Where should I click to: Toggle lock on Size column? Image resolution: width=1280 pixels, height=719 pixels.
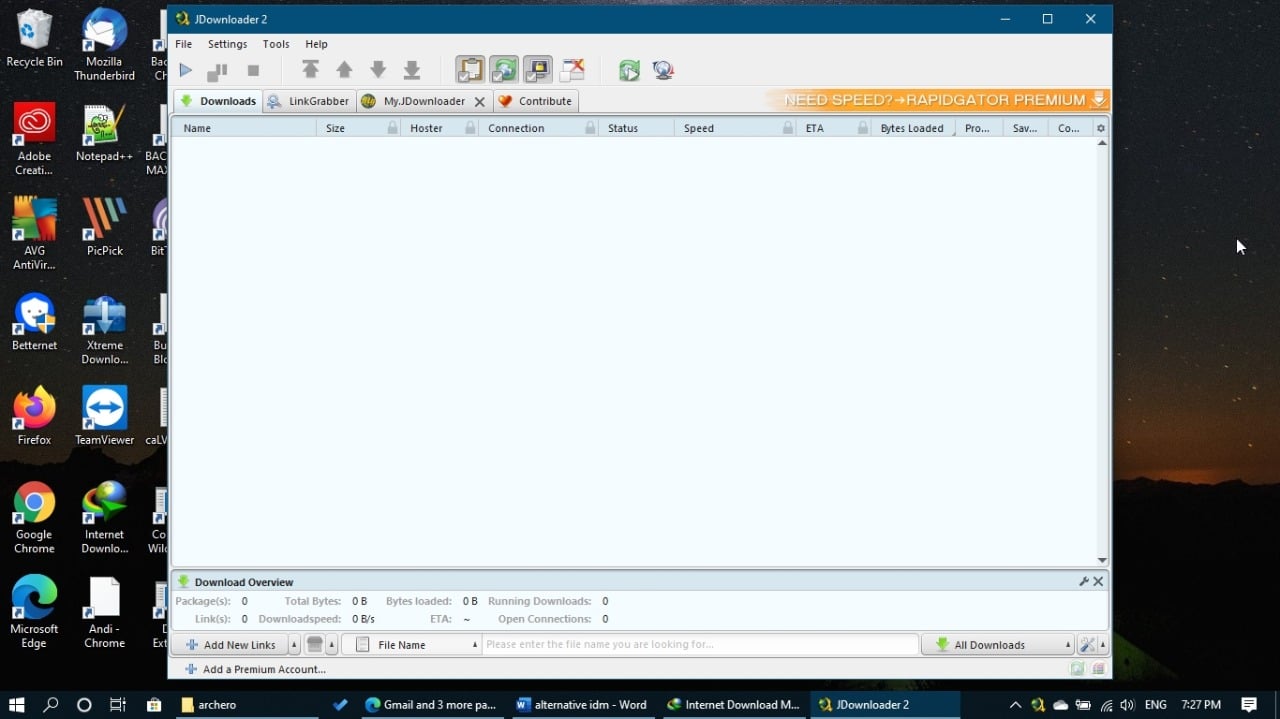click(x=392, y=128)
